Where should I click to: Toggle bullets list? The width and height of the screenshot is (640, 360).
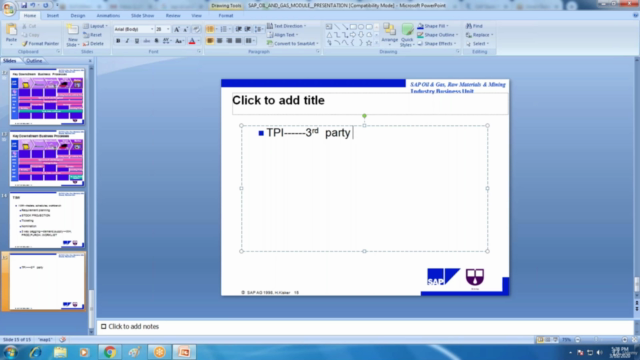click(x=210, y=29)
